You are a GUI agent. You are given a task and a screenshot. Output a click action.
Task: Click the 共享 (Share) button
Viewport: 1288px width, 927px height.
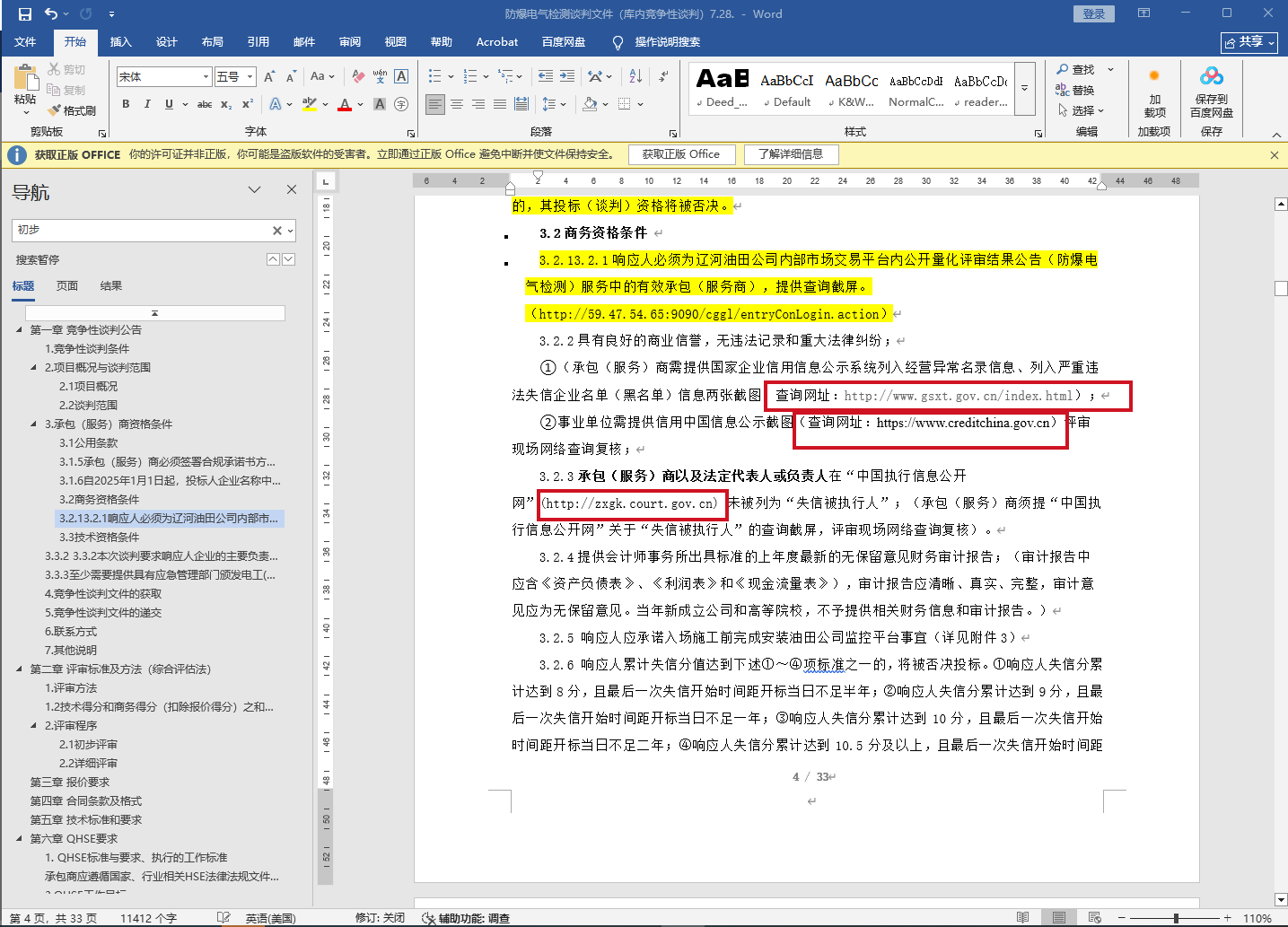[x=1249, y=42]
